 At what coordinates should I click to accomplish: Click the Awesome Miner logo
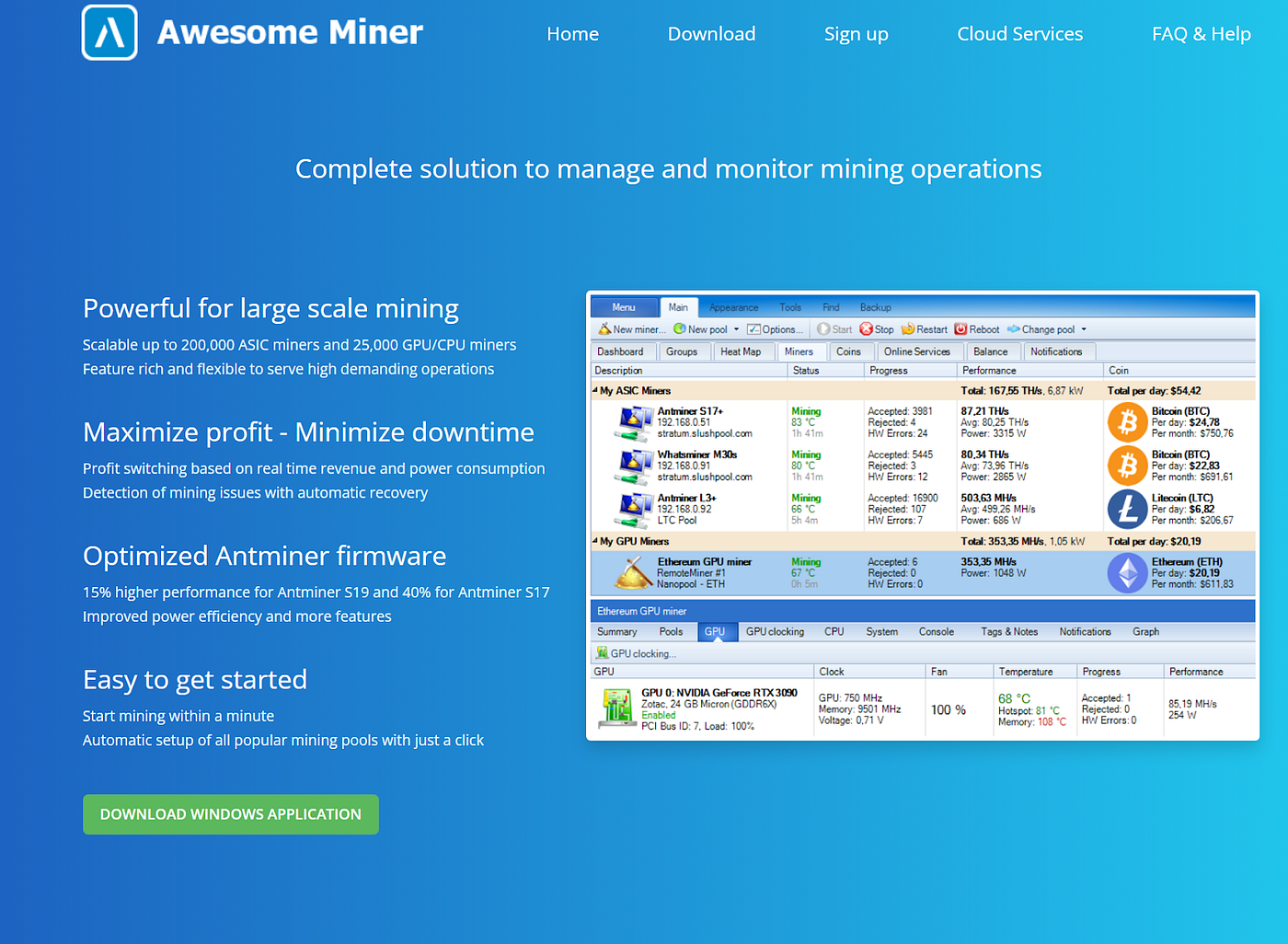tap(109, 32)
